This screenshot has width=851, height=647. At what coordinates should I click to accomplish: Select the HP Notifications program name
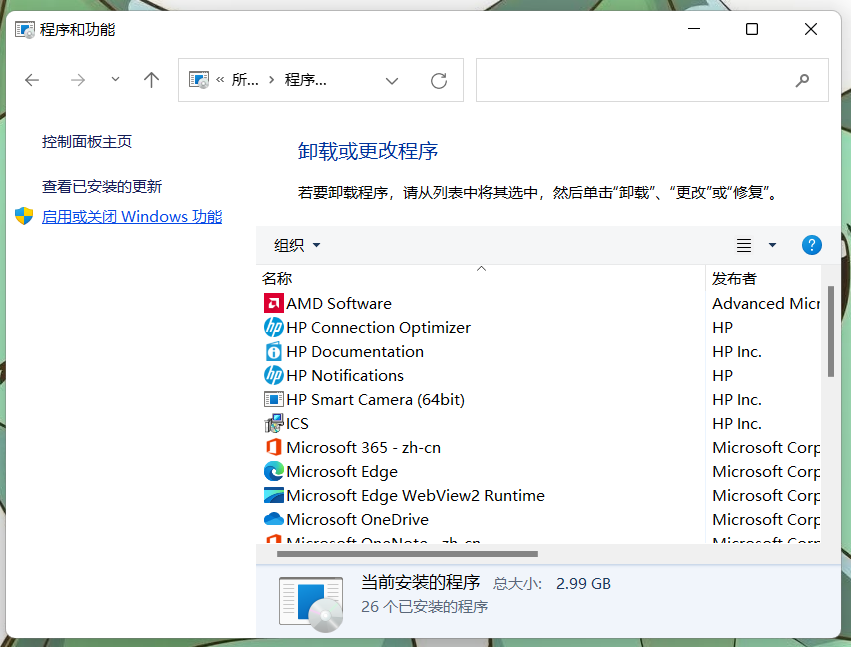pos(345,375)
